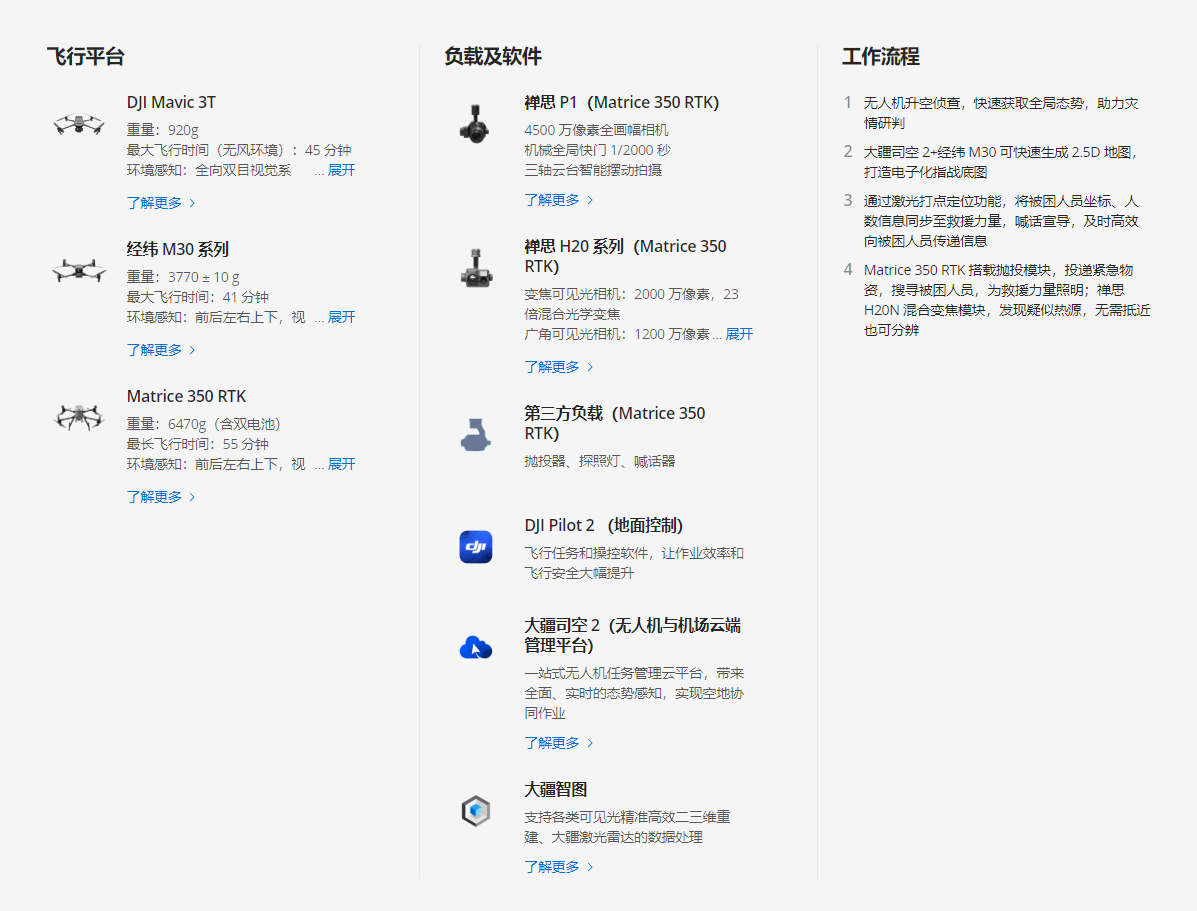Click the 禅思 H20 系列 gimbal camera icon
This screenshot has height=911, width=1197.
click(x=475, y=267)
